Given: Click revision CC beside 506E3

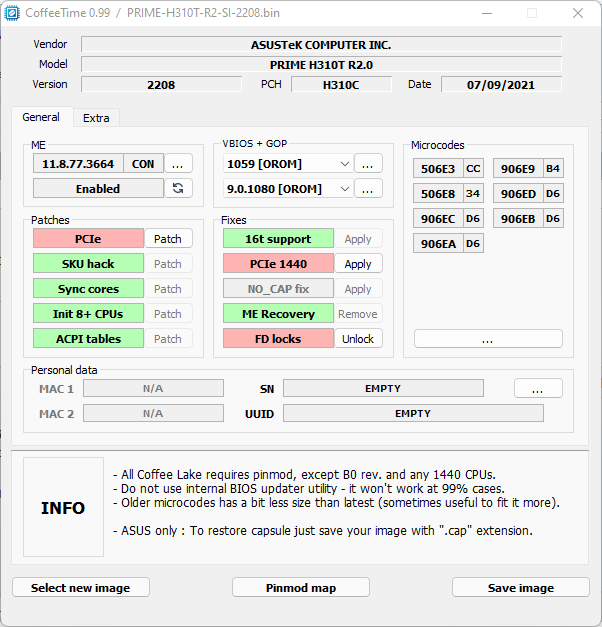Looking at the screenshot, I should tap(473, 168).
